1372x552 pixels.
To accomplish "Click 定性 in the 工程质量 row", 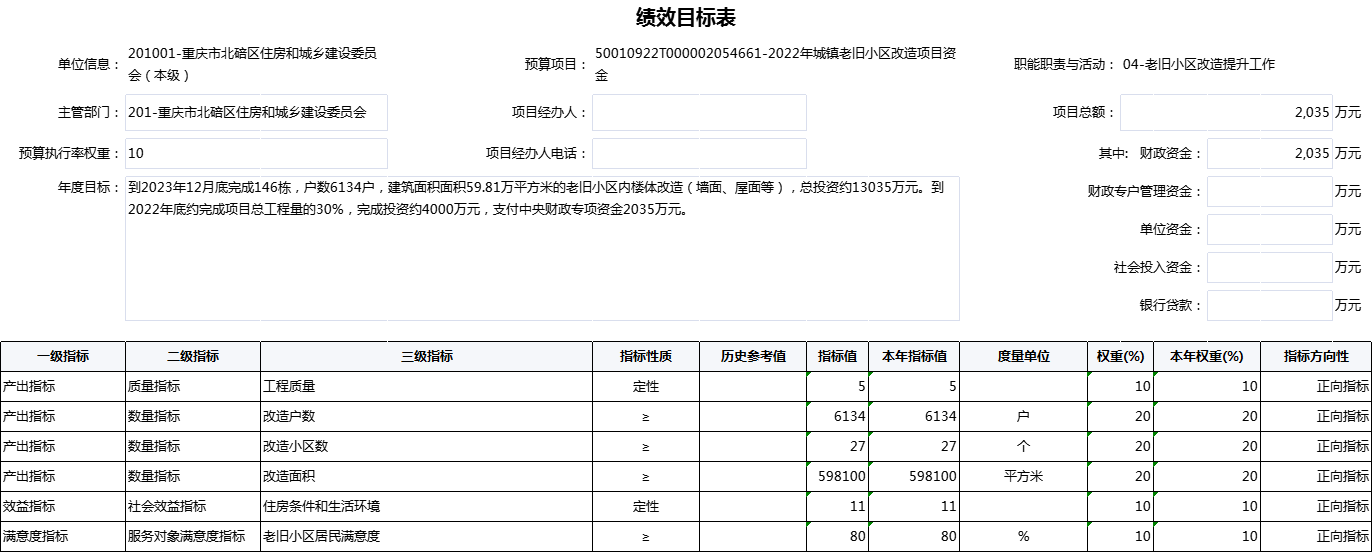I will (x=646, y=386).
